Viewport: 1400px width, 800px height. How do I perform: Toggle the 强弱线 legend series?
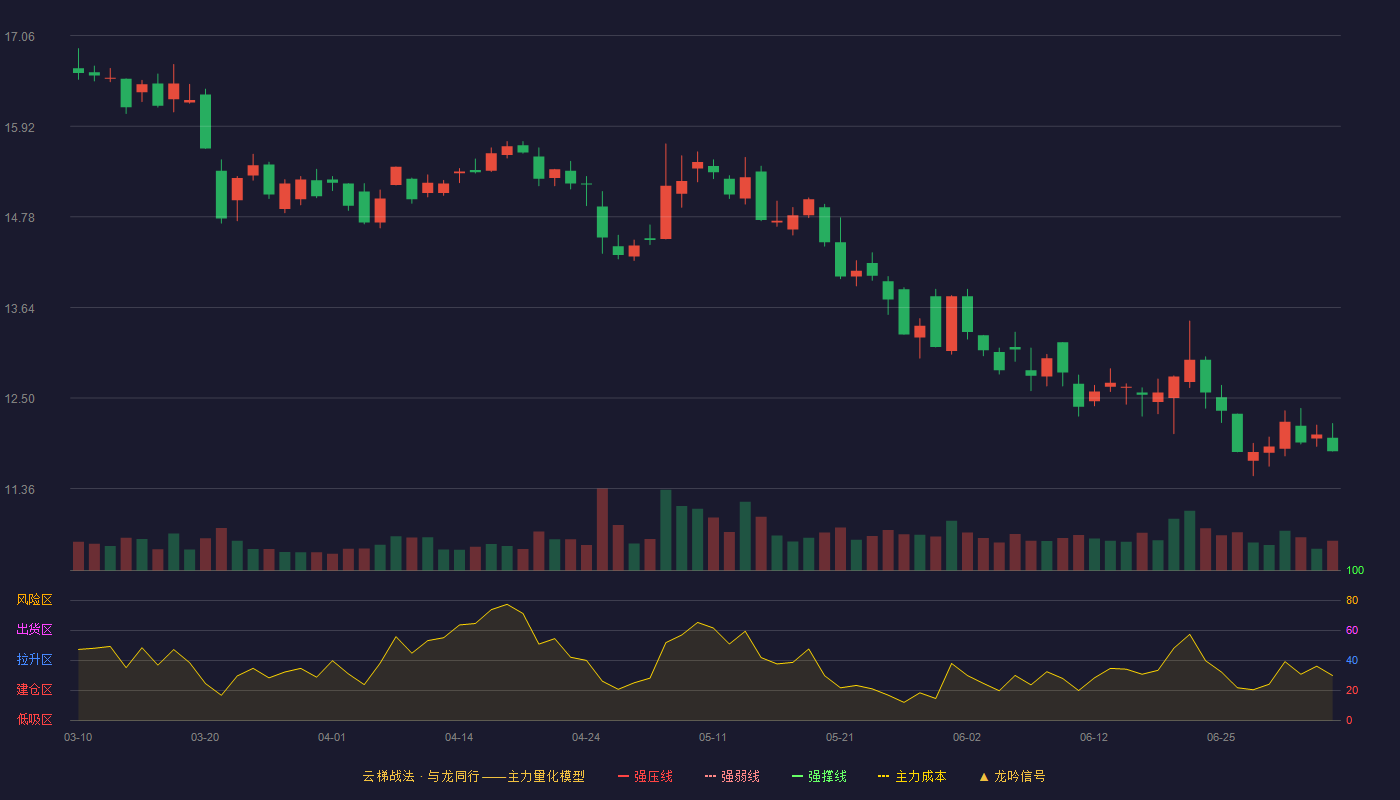732,776
